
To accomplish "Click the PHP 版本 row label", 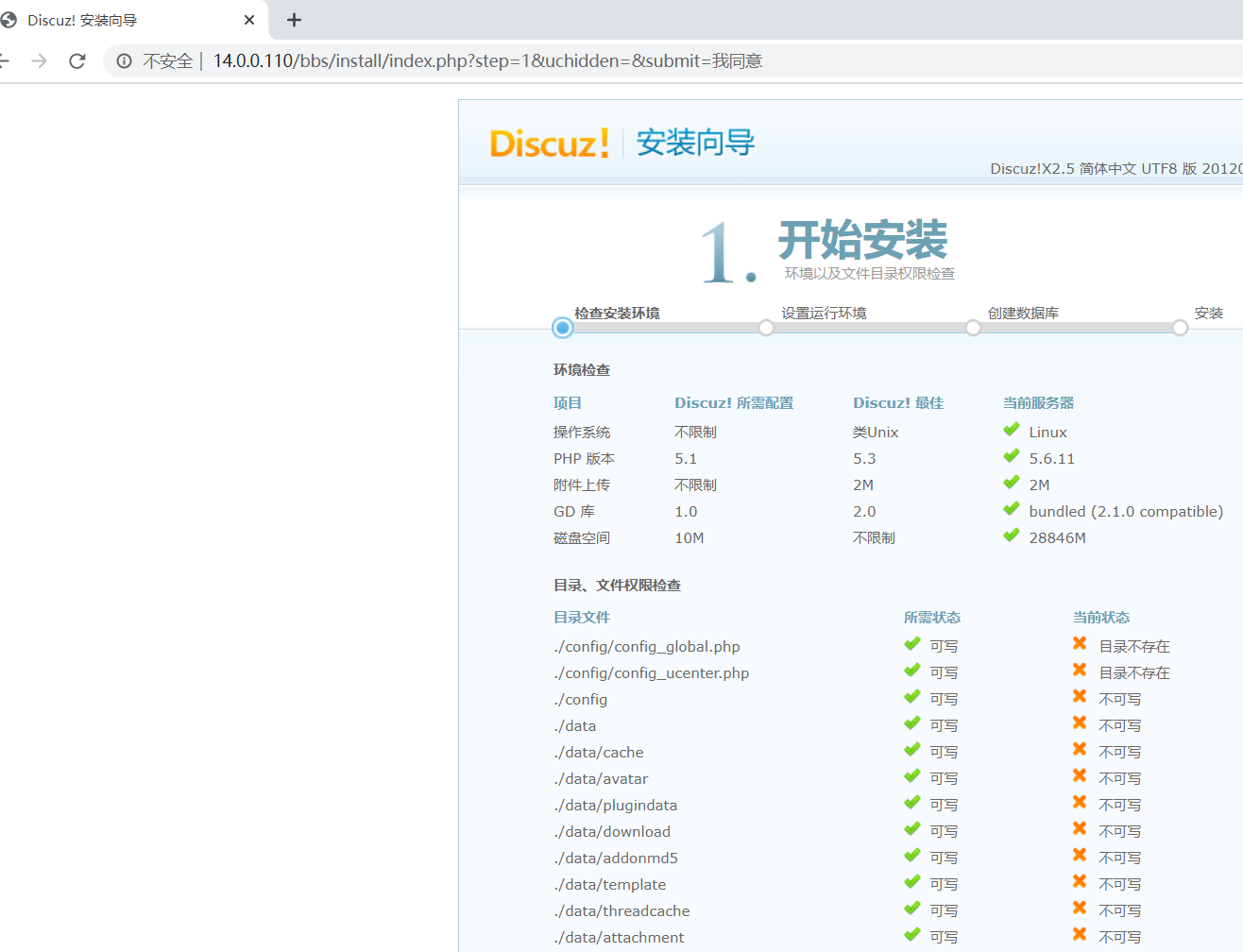I will coord(584,459).
